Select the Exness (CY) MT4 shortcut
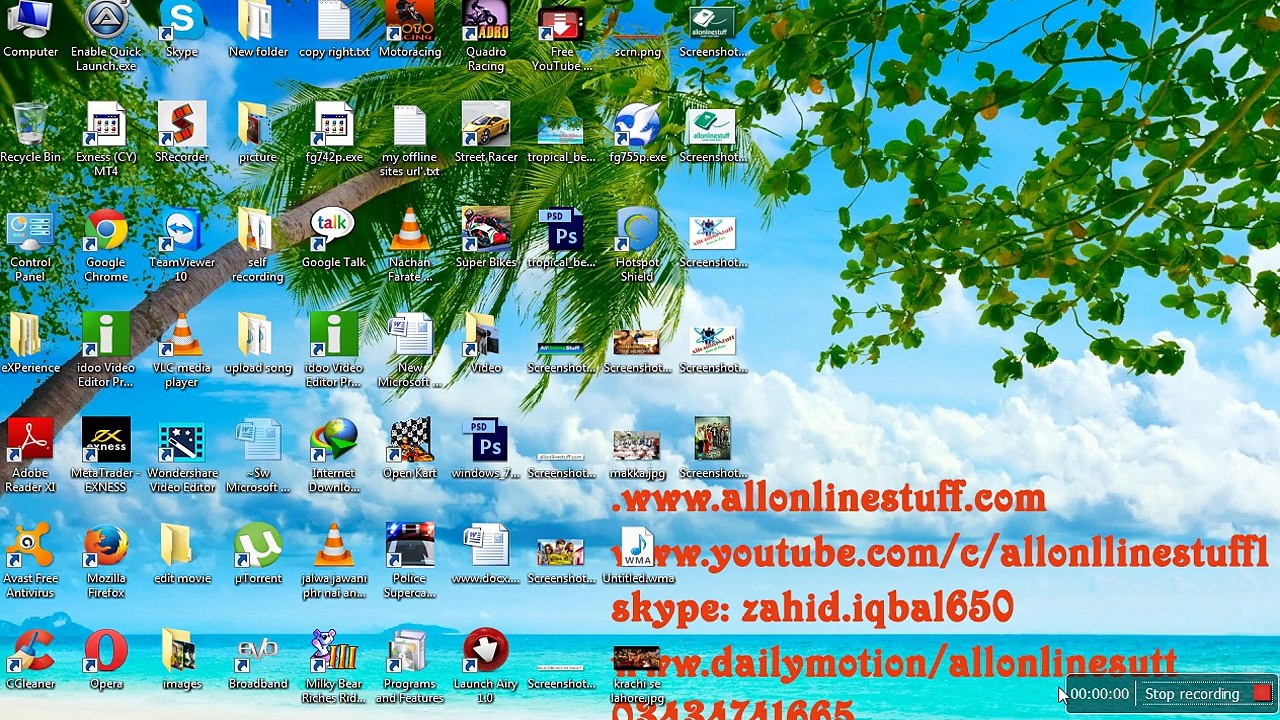This screenshot has width=1280, height=720. (106, 140)
